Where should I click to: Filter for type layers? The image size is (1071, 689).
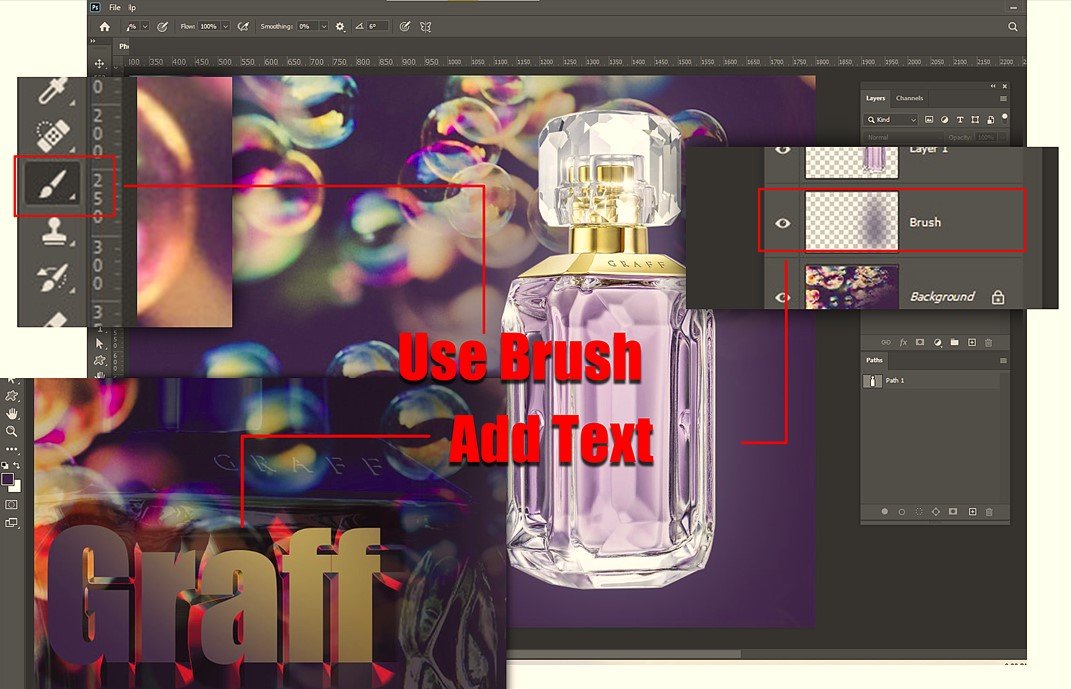(960, 119)
